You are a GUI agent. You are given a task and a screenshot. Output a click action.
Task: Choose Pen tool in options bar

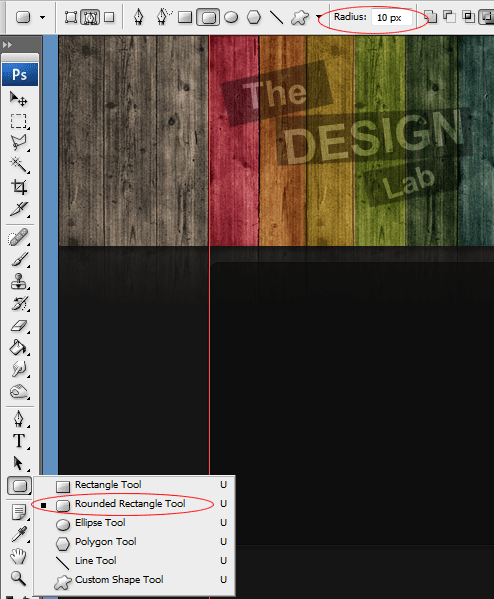click(138, 17)
